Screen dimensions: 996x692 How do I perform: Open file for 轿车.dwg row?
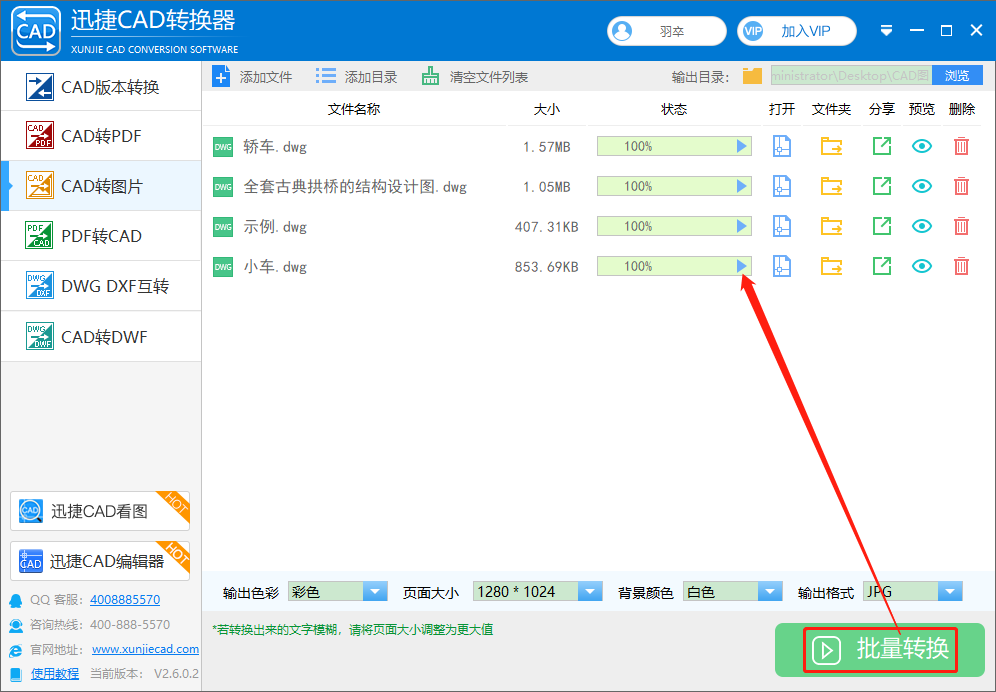(781, 146)
